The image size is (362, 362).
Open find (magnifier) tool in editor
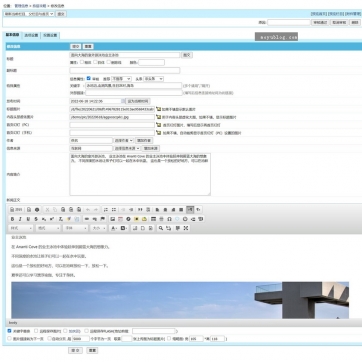[161, 228]
